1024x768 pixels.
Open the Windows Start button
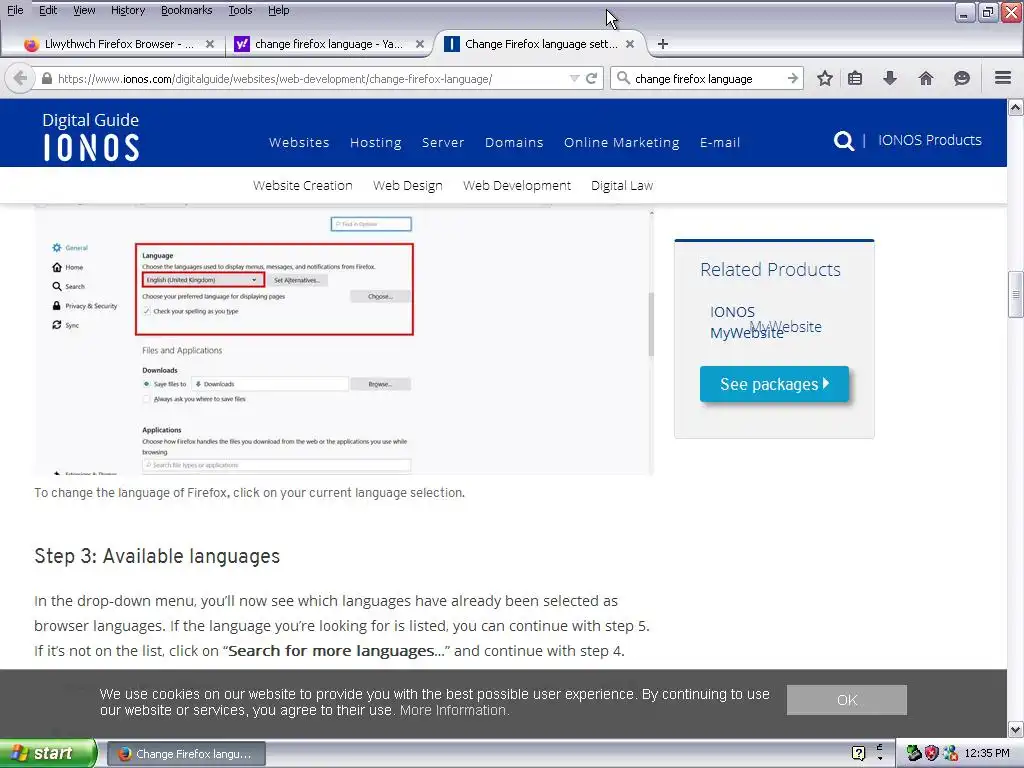pyautogui.click(x=48, y=753)
